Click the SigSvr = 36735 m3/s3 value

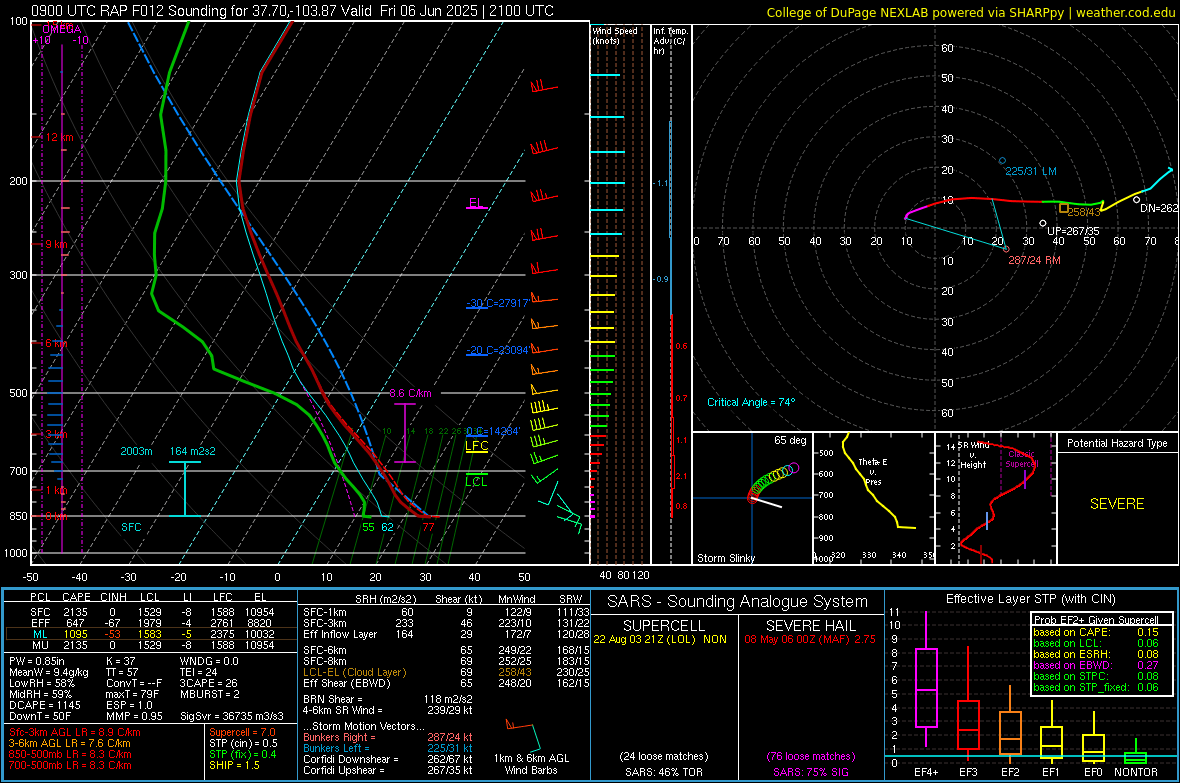232,716
